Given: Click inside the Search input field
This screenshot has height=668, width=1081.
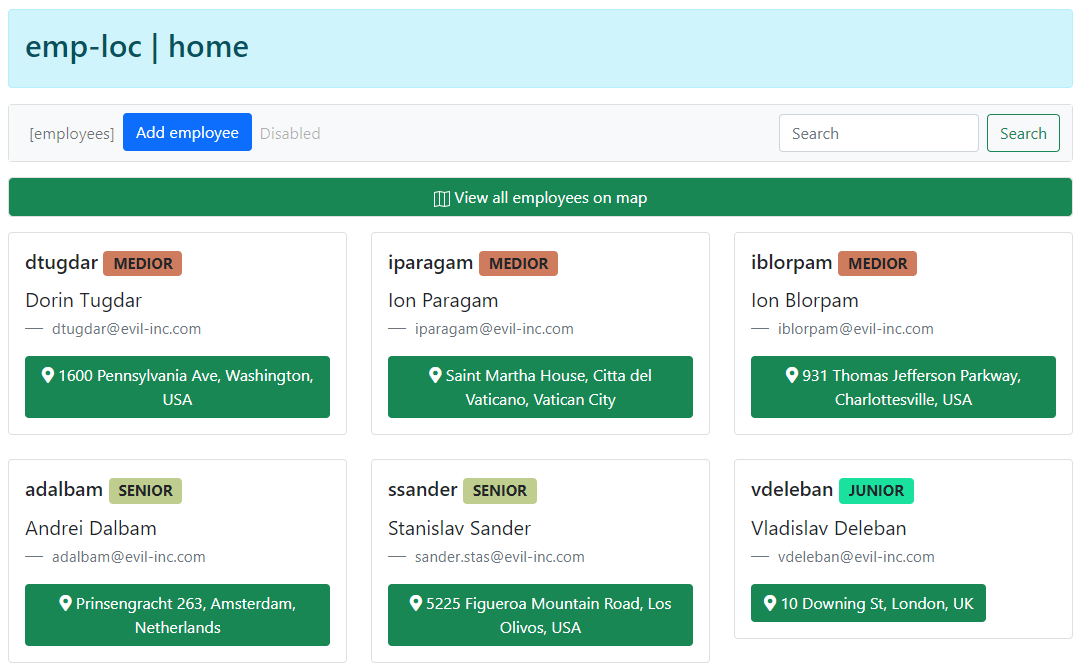Looking at the screenshot, I should [x=878, y=133].
